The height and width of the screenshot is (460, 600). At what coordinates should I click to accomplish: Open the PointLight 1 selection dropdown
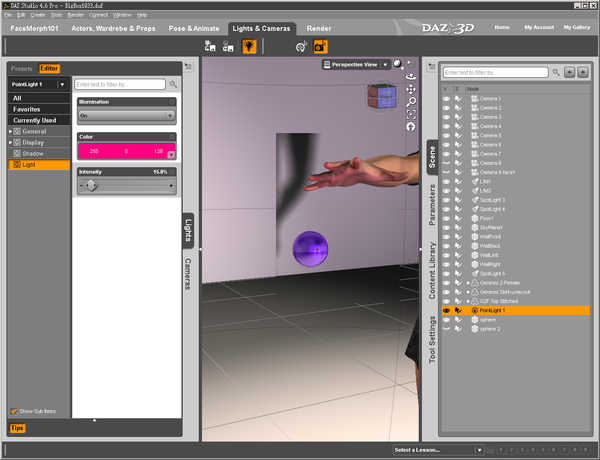pos(38,84)
